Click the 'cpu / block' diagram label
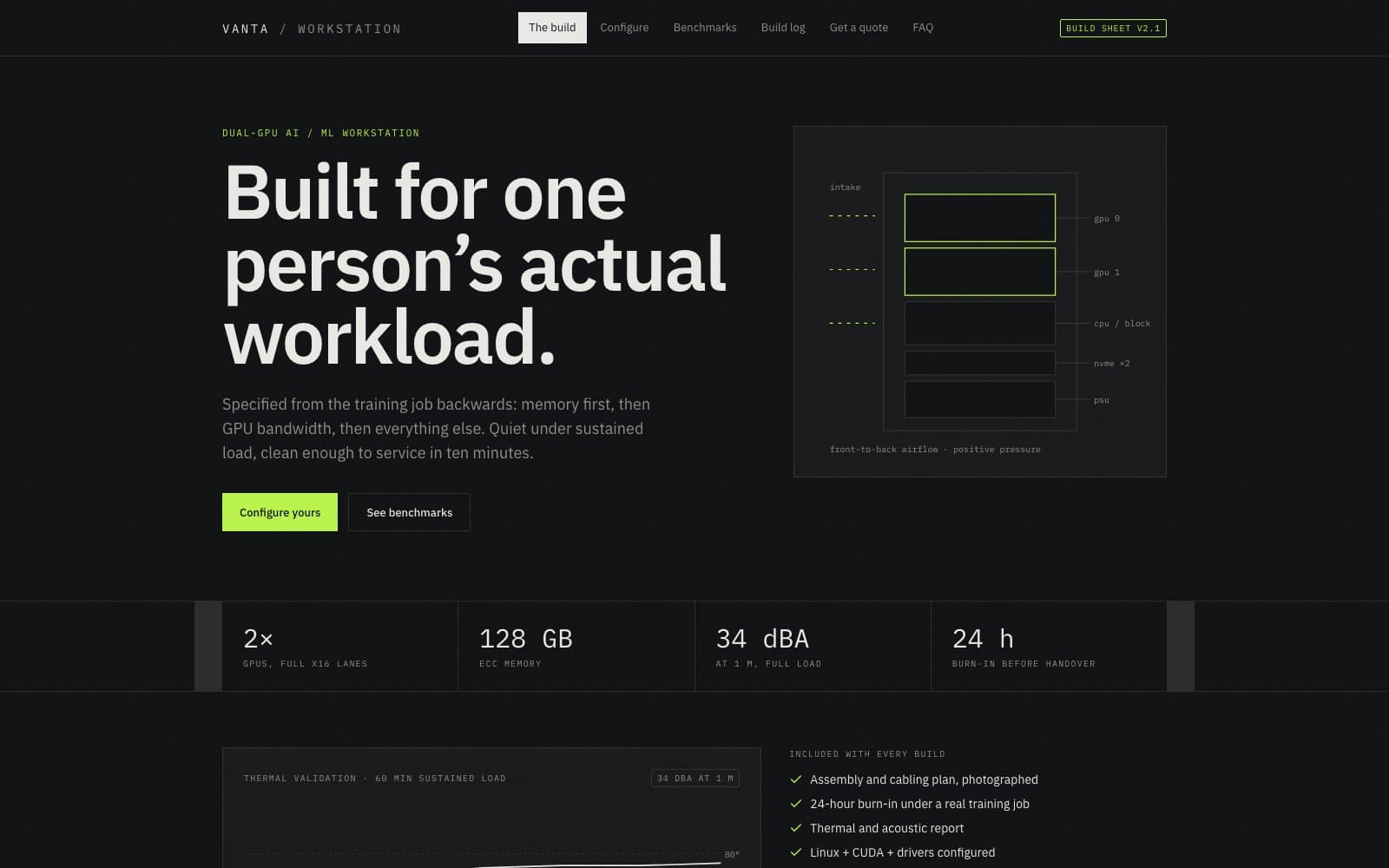 (1122, 324)
